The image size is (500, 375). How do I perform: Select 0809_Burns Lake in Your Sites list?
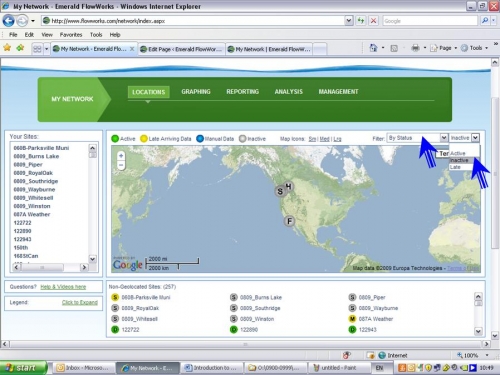click(36, 156)
